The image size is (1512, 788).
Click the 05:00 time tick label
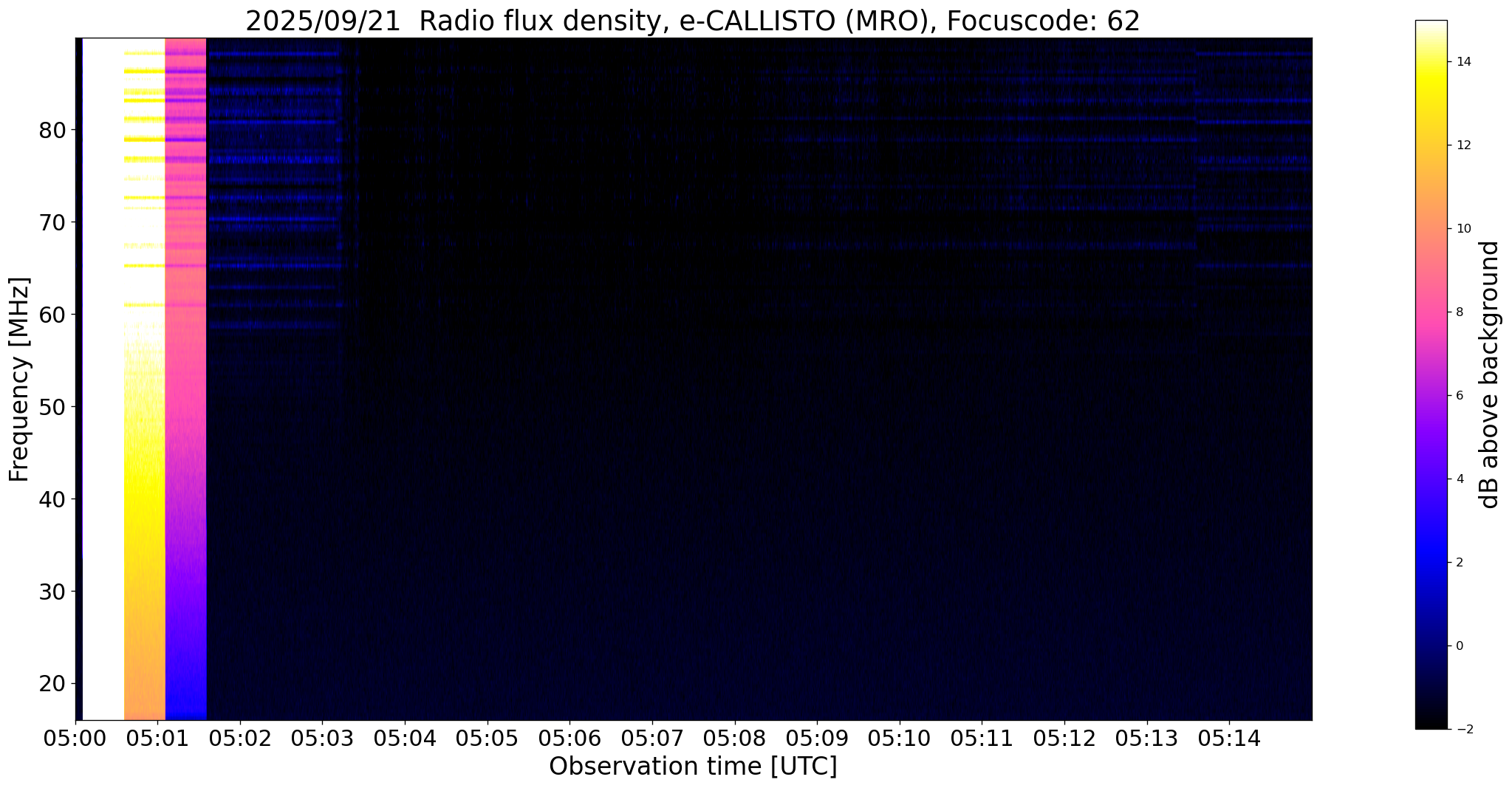[x=75, y=739]
